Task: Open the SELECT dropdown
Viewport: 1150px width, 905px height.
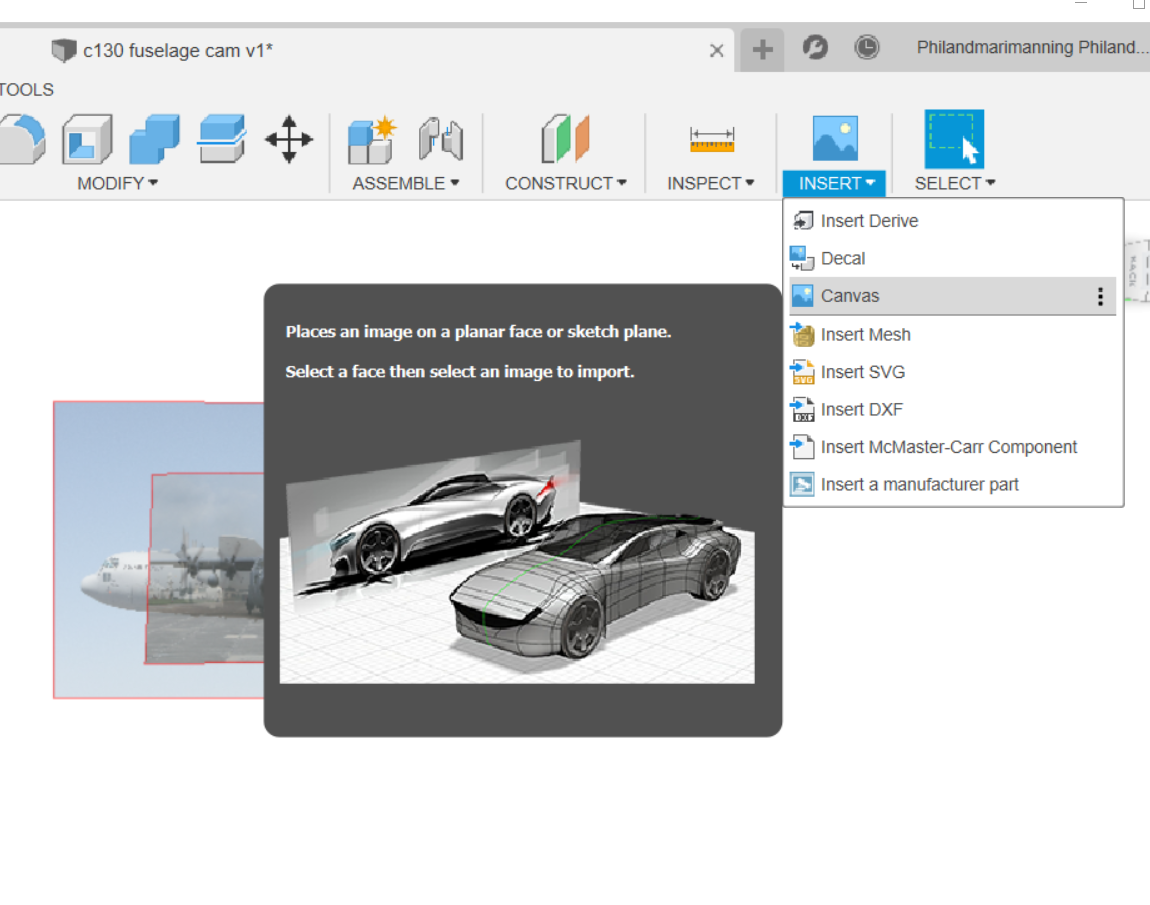Action: [x=954, y=183]
